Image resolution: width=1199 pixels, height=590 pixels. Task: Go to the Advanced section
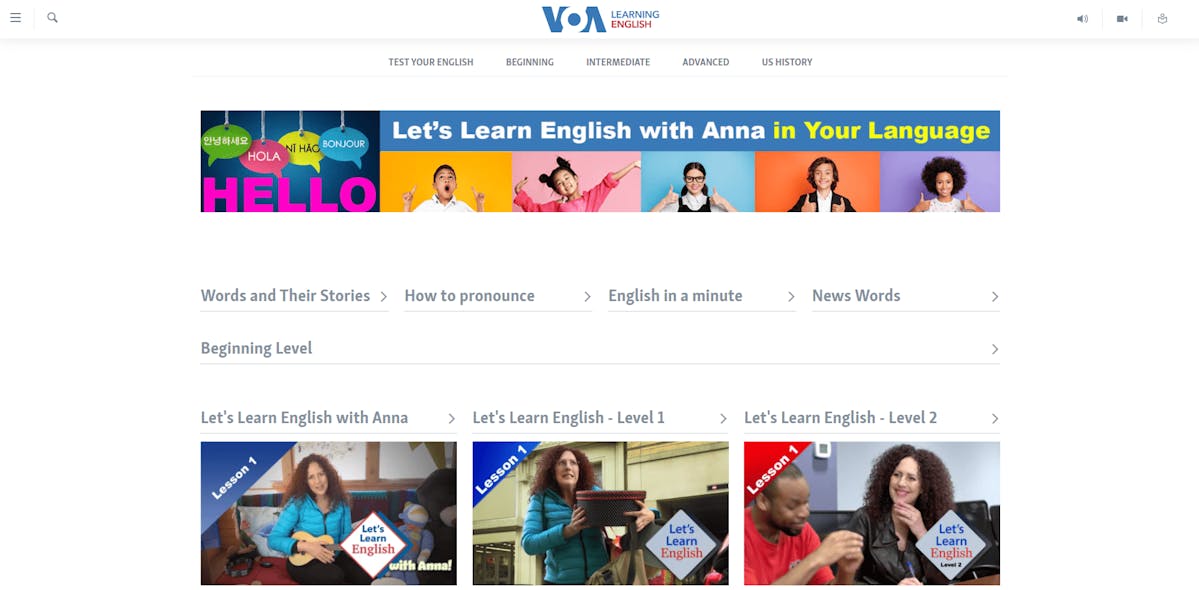click(x=706, y=63)
